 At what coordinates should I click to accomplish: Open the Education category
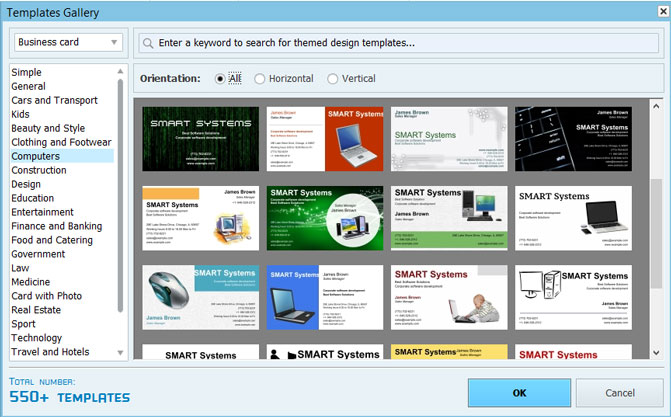pyautogui.click(x=33, y=198)
